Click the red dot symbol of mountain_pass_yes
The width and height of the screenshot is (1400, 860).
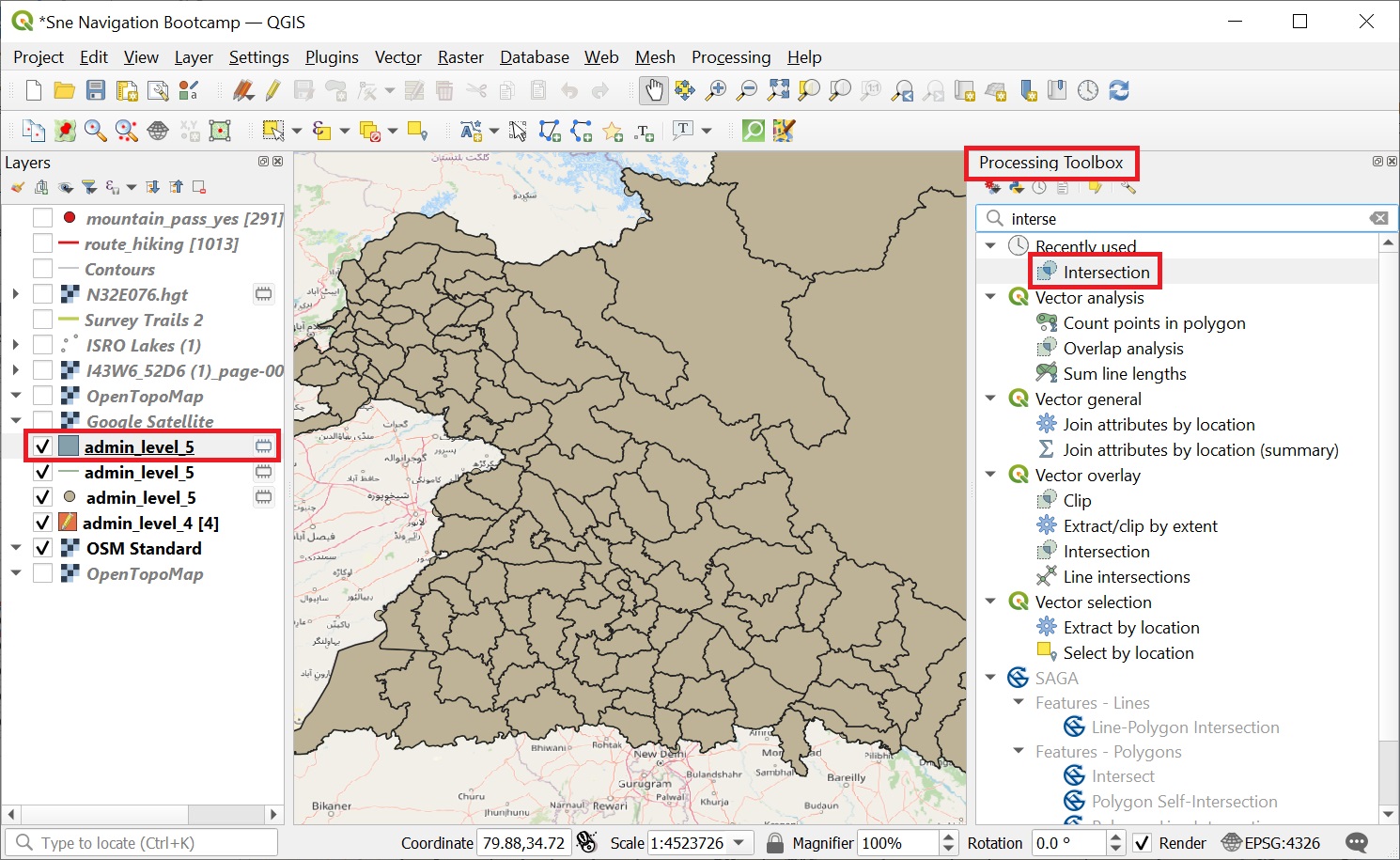pyautogui.click(x=70, y=217)
